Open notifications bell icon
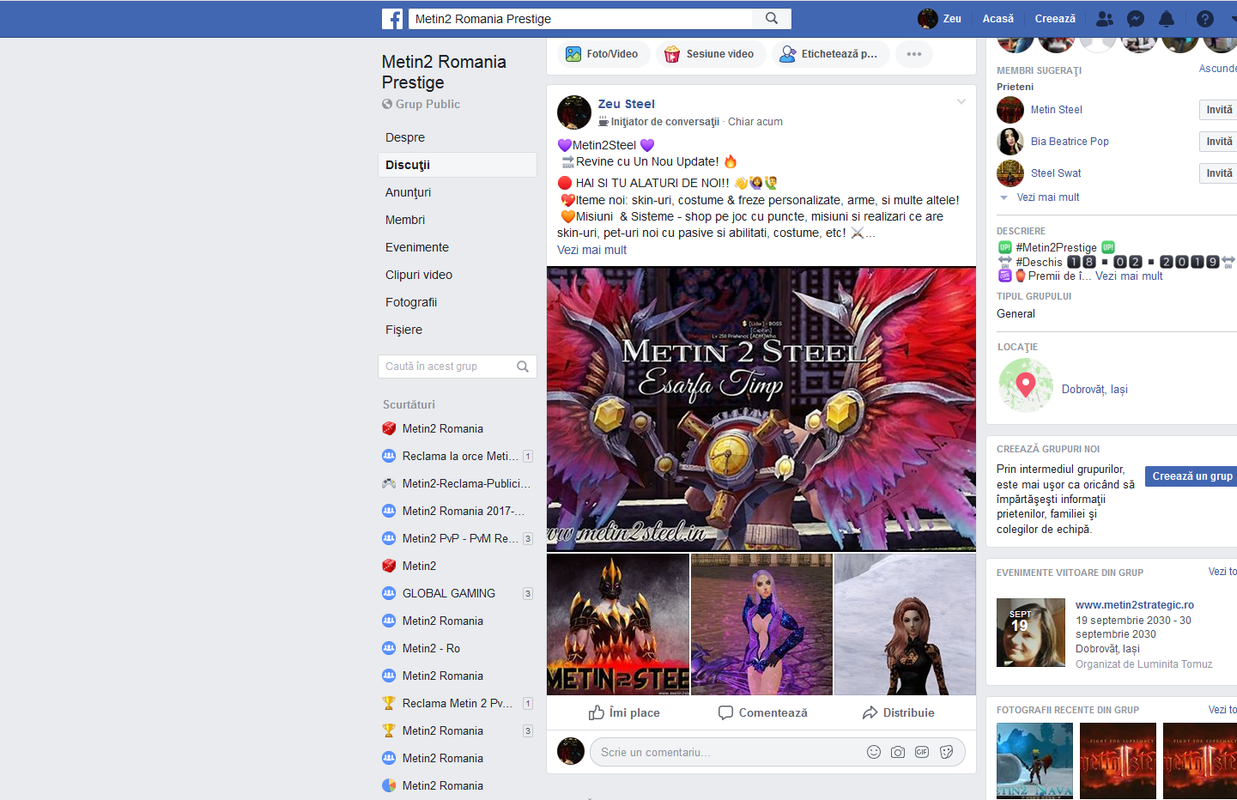The height and width of the screenshot is (800, 1237). point(1166,19)
